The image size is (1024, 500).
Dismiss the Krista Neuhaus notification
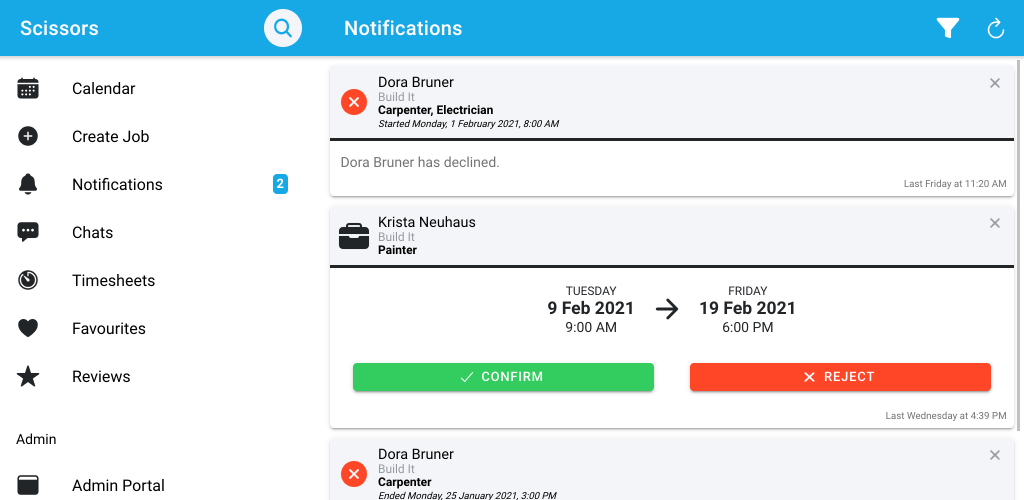pos(995,223)
